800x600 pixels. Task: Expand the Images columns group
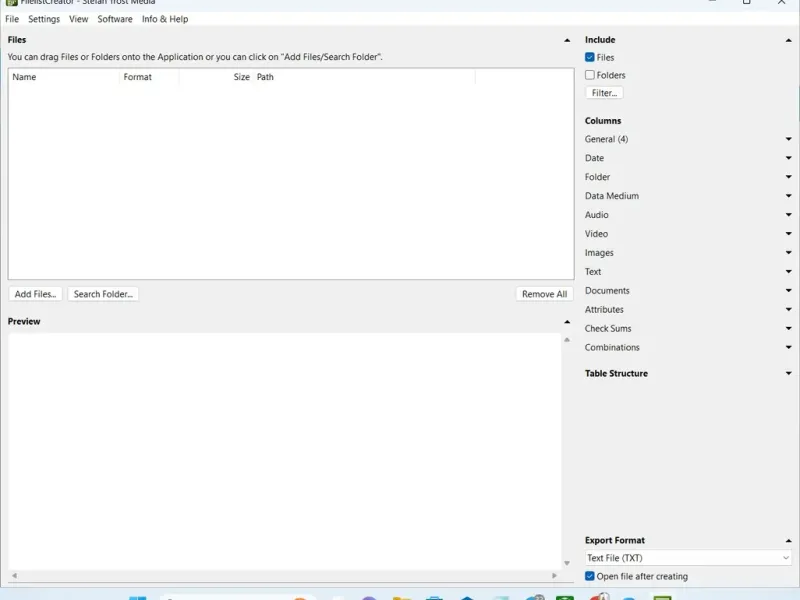tap(788, 253)
